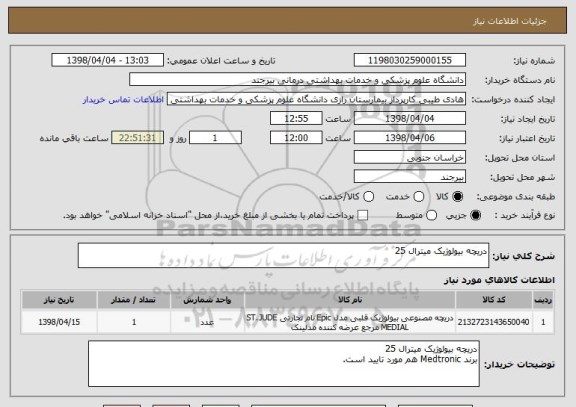
Task: Select the کالا/خدمت radio button
Action: click(x=368, y=197)
